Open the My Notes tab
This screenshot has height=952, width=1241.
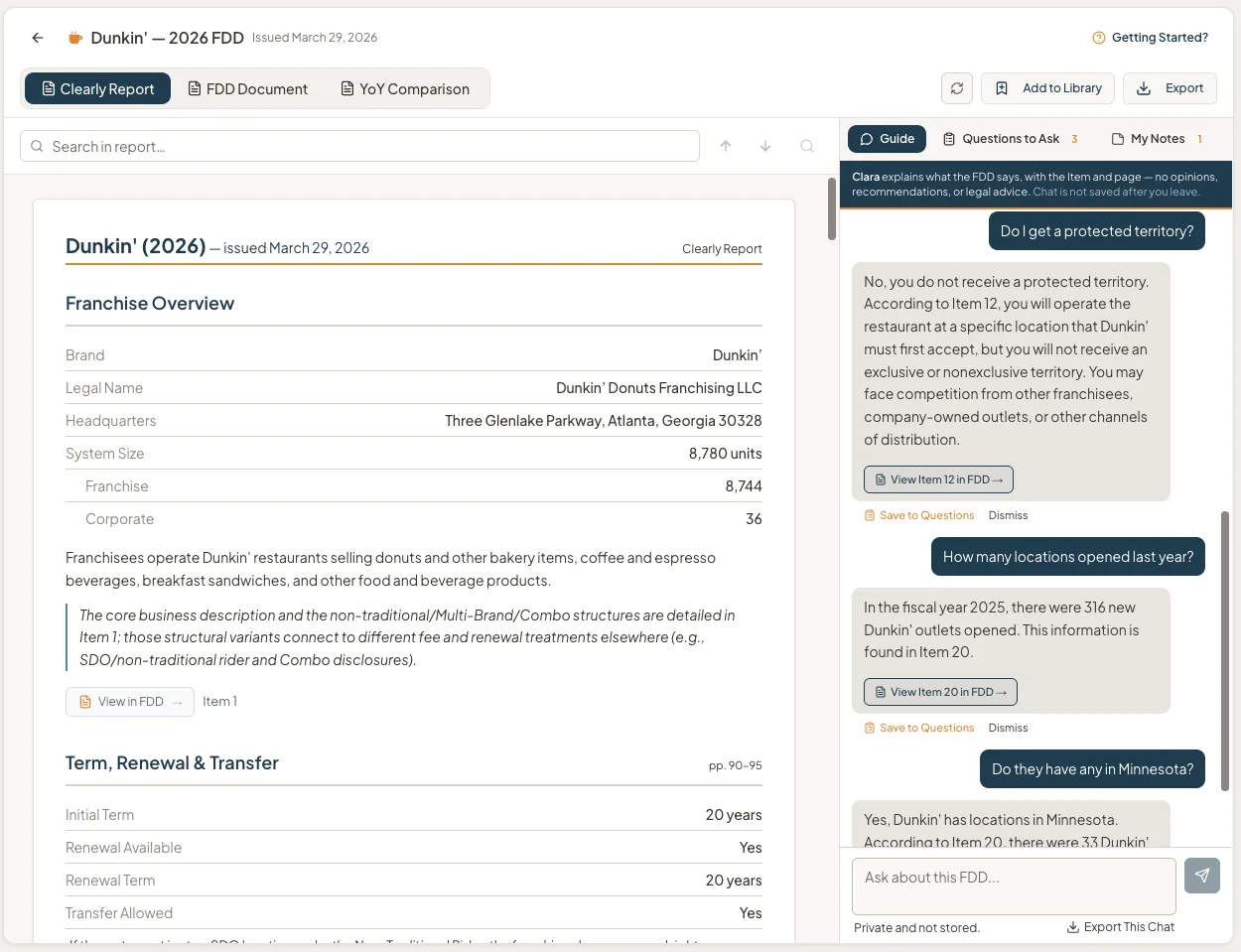click(1157, 139)
